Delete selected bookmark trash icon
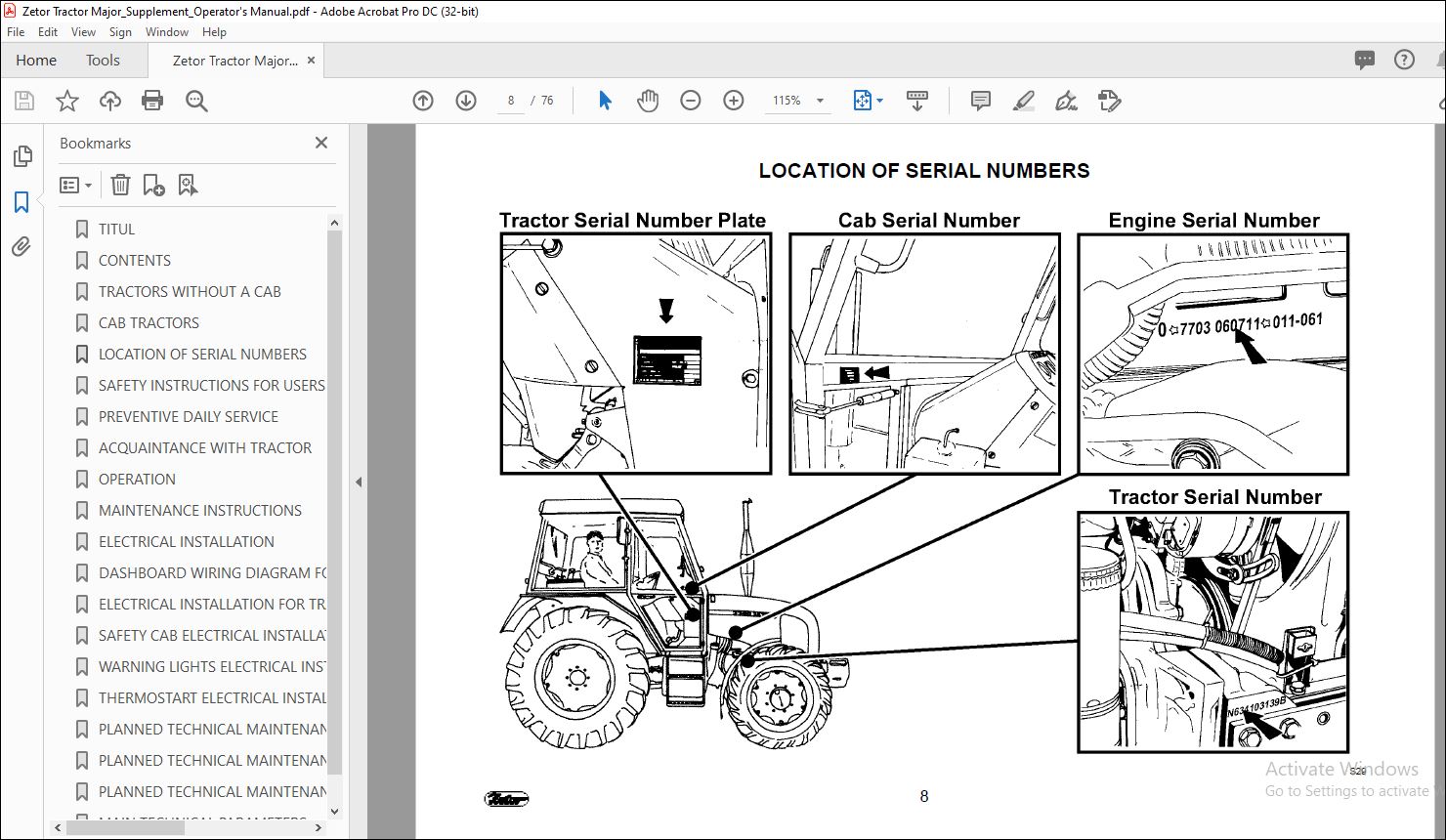This screenshot has height=840, width=1446. tap(120, 185)
